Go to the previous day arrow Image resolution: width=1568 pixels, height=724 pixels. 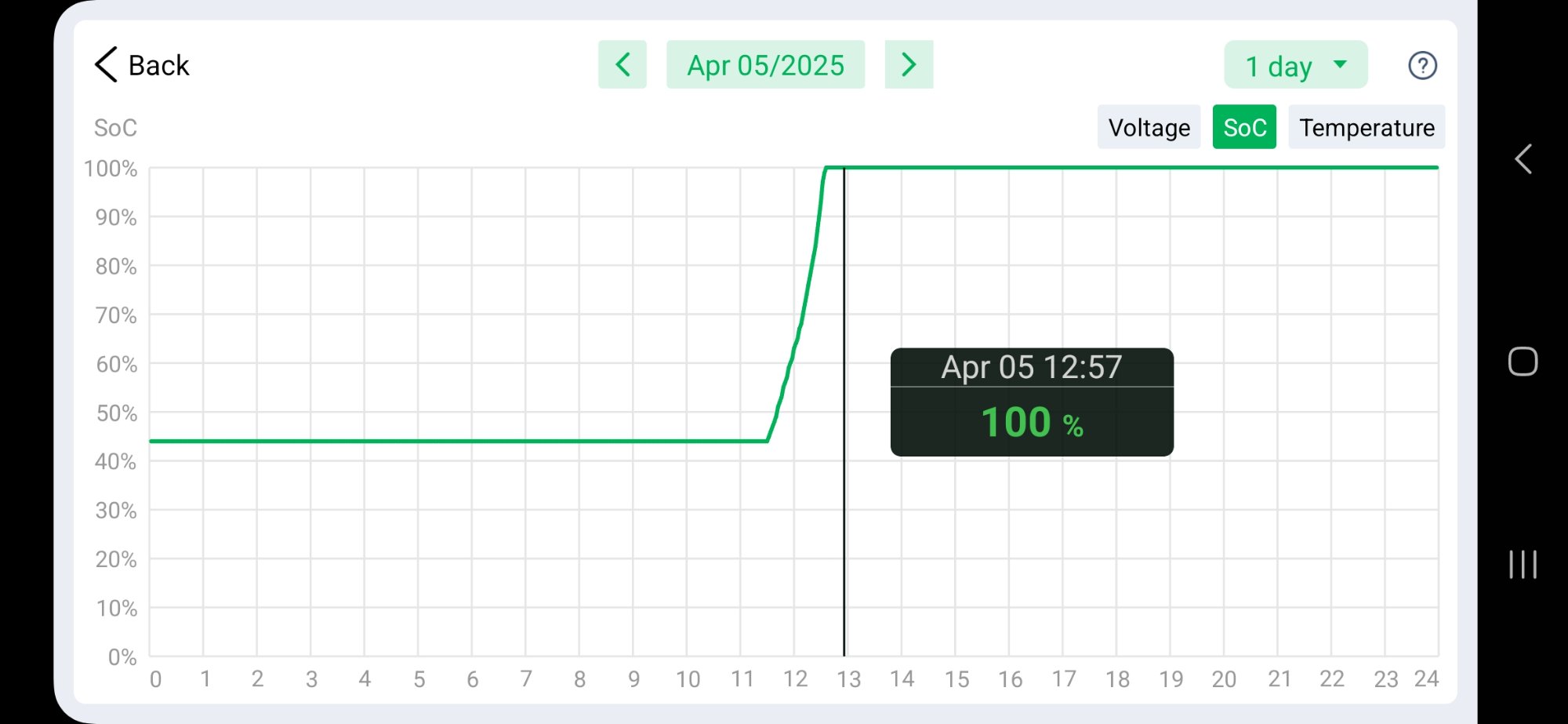pos(622,64)
